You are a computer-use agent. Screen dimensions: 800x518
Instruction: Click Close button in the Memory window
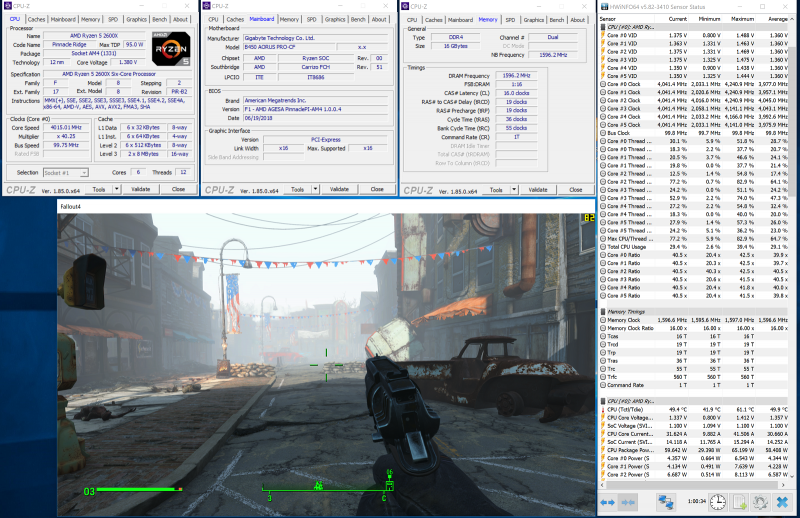click(576, 190)
